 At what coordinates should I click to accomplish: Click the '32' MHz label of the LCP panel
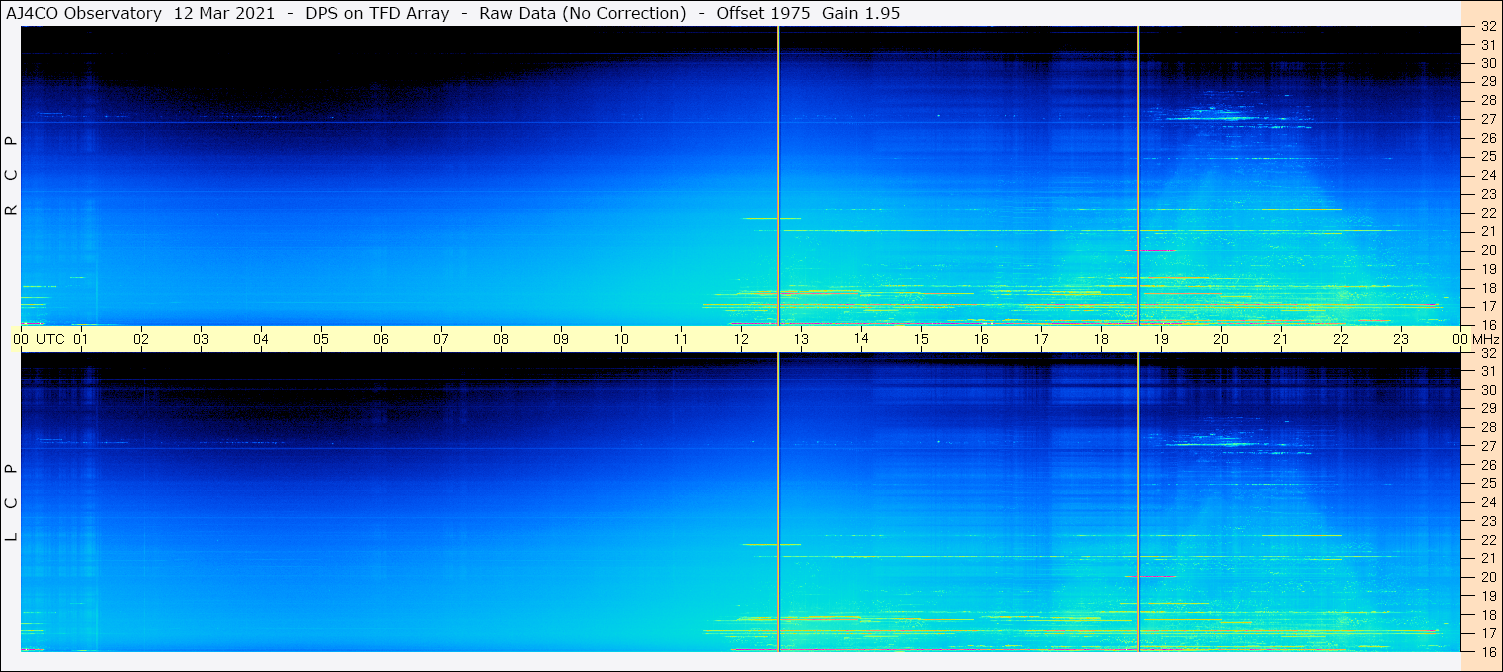pos(1488,353)
